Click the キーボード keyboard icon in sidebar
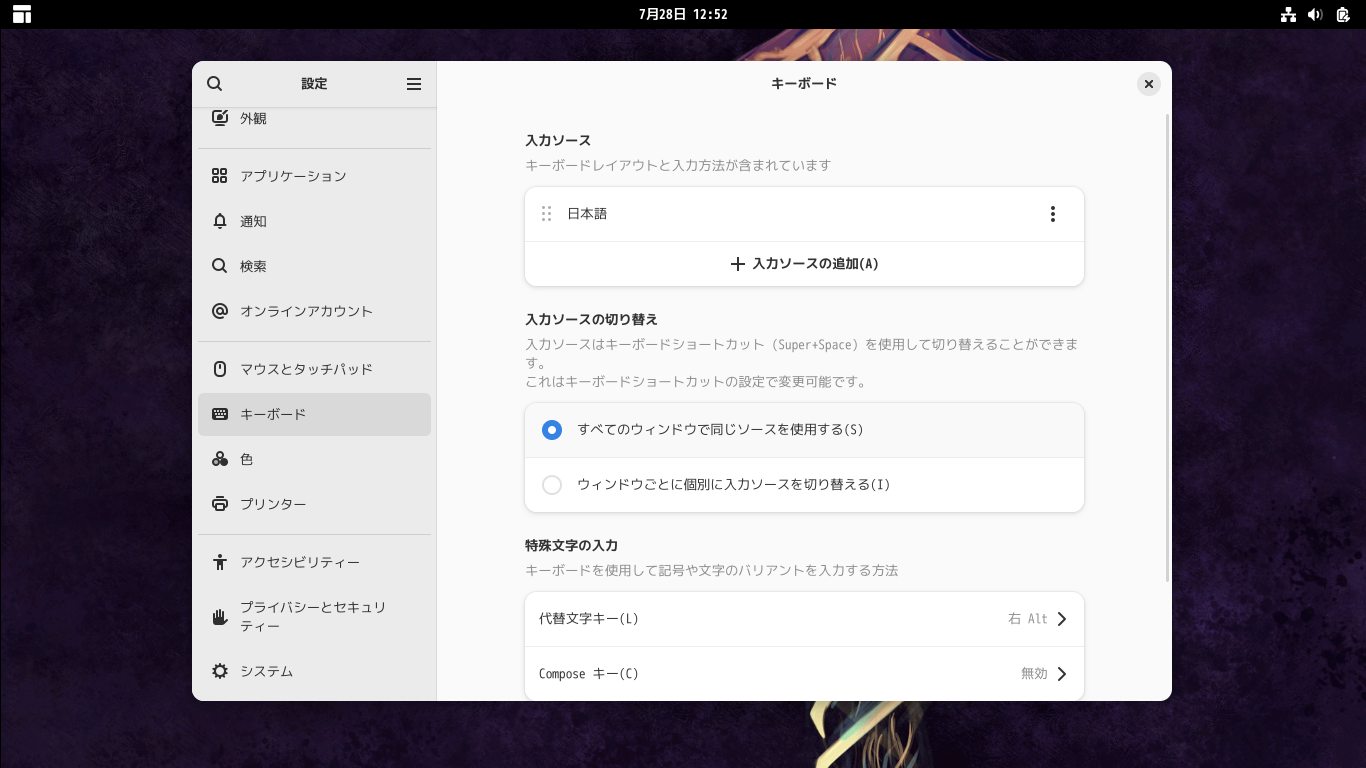The image size is (1366, 768). (220, 414)
